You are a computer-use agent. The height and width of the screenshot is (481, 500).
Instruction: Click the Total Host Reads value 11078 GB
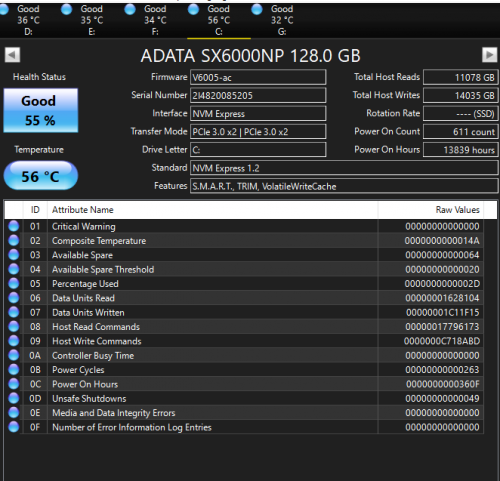pyautogui.click(x=461, y=77)
